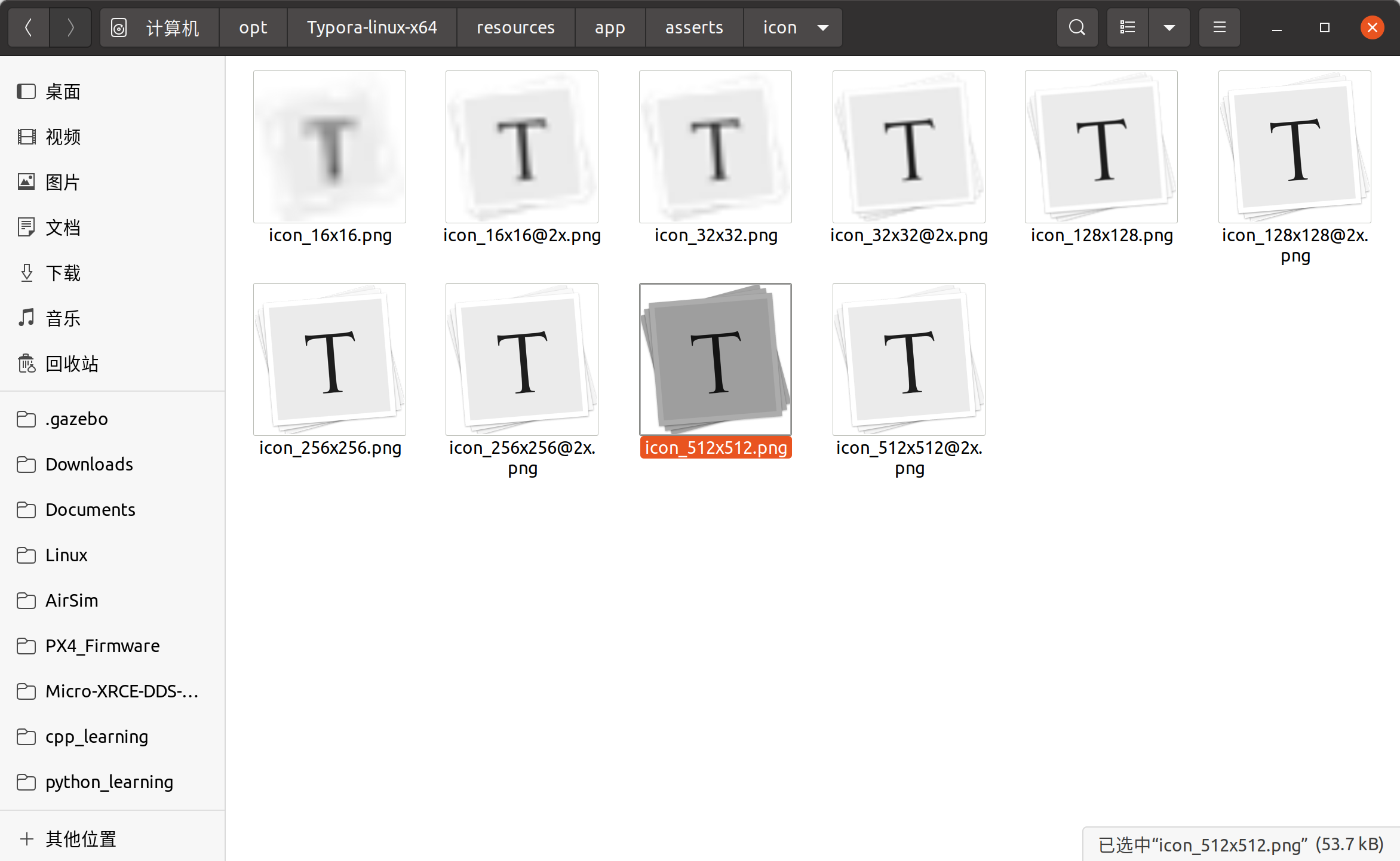Open Trash (回收站) in sidebar
Viewport: 1400px width, 861px height.
click(72, 364)
